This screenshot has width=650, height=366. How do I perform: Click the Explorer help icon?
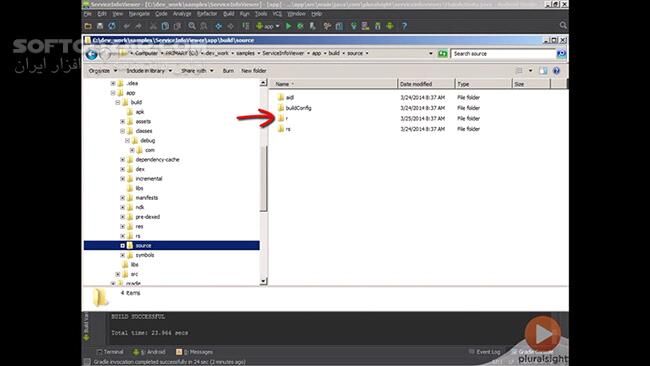pos(556,71)
